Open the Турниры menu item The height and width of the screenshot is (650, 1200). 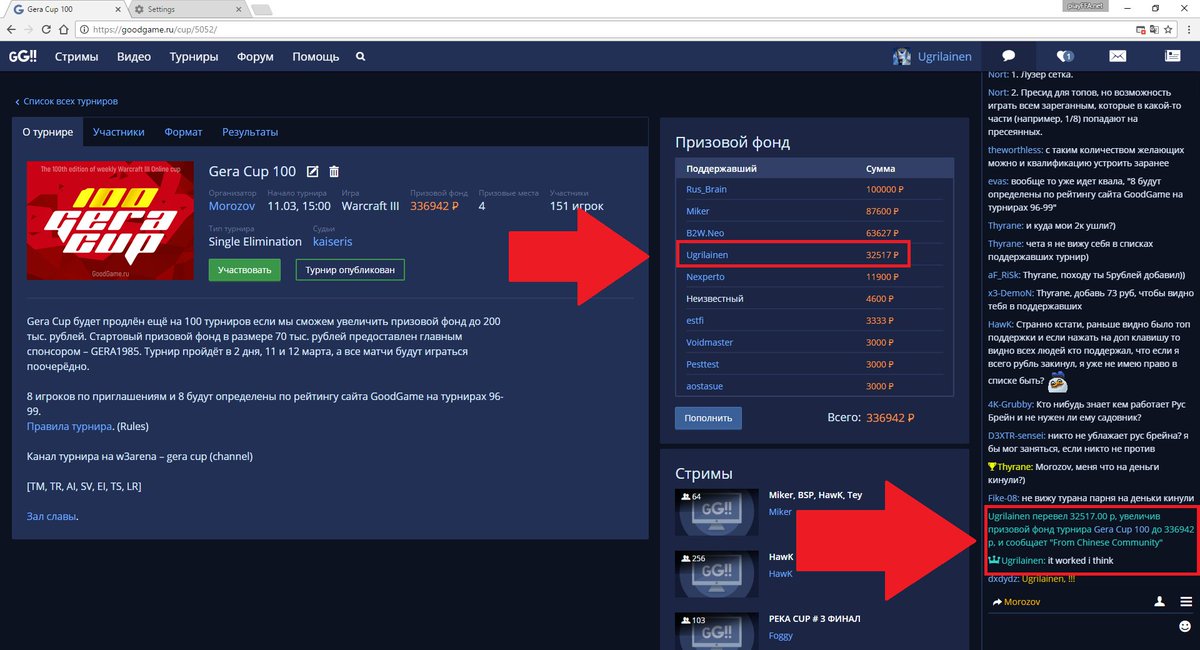pyautogui.click(x=194, y=57)
